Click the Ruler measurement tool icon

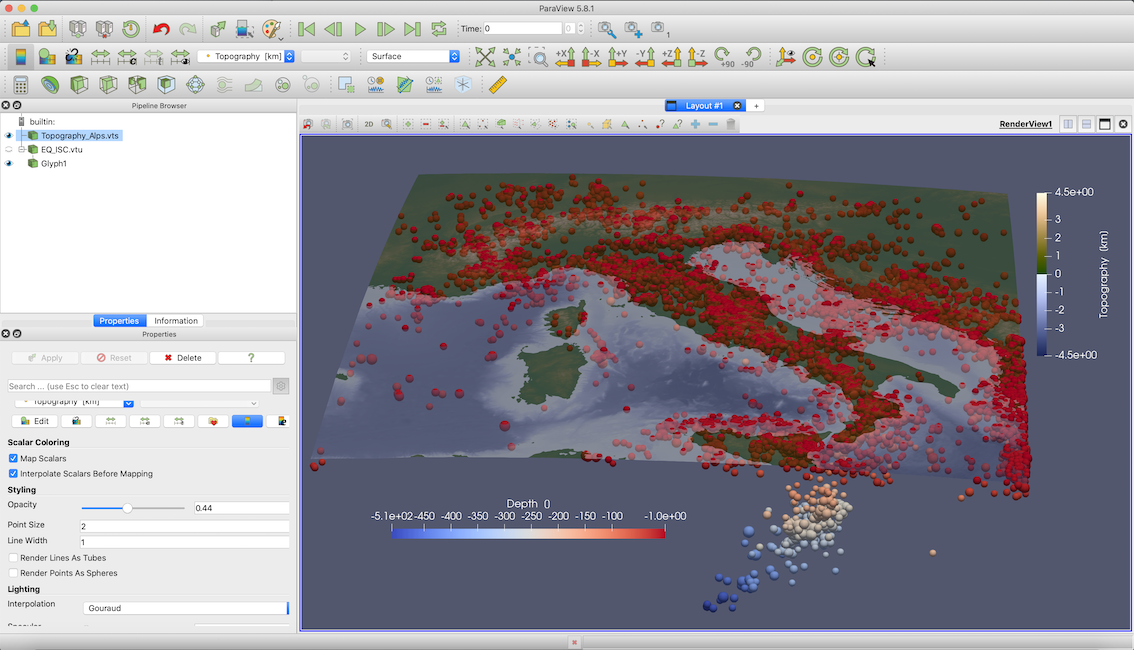(x=498, y=85)
